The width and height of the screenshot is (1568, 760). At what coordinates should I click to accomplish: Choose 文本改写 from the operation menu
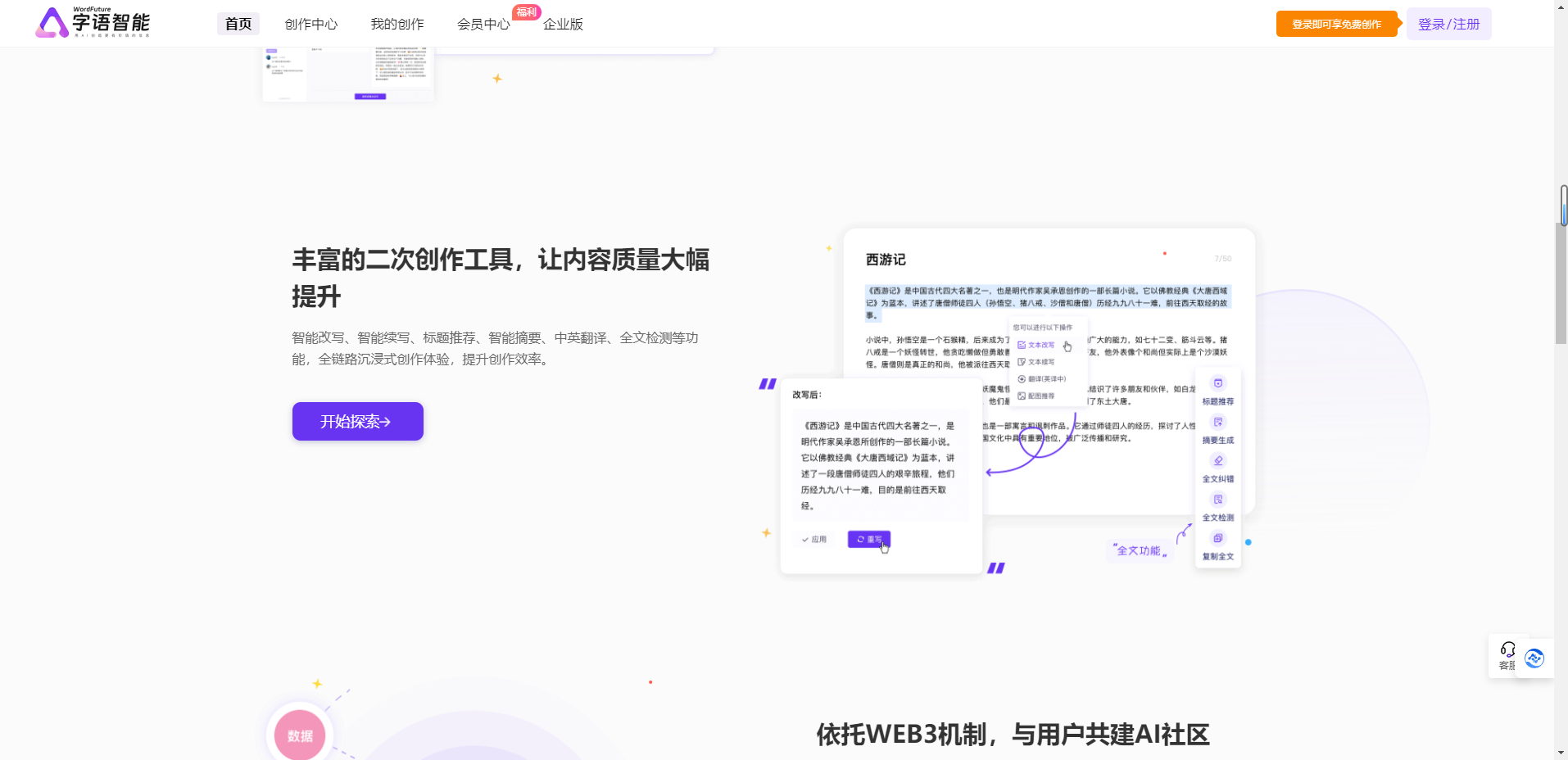pyautogui.click(x=1037, y=345)
